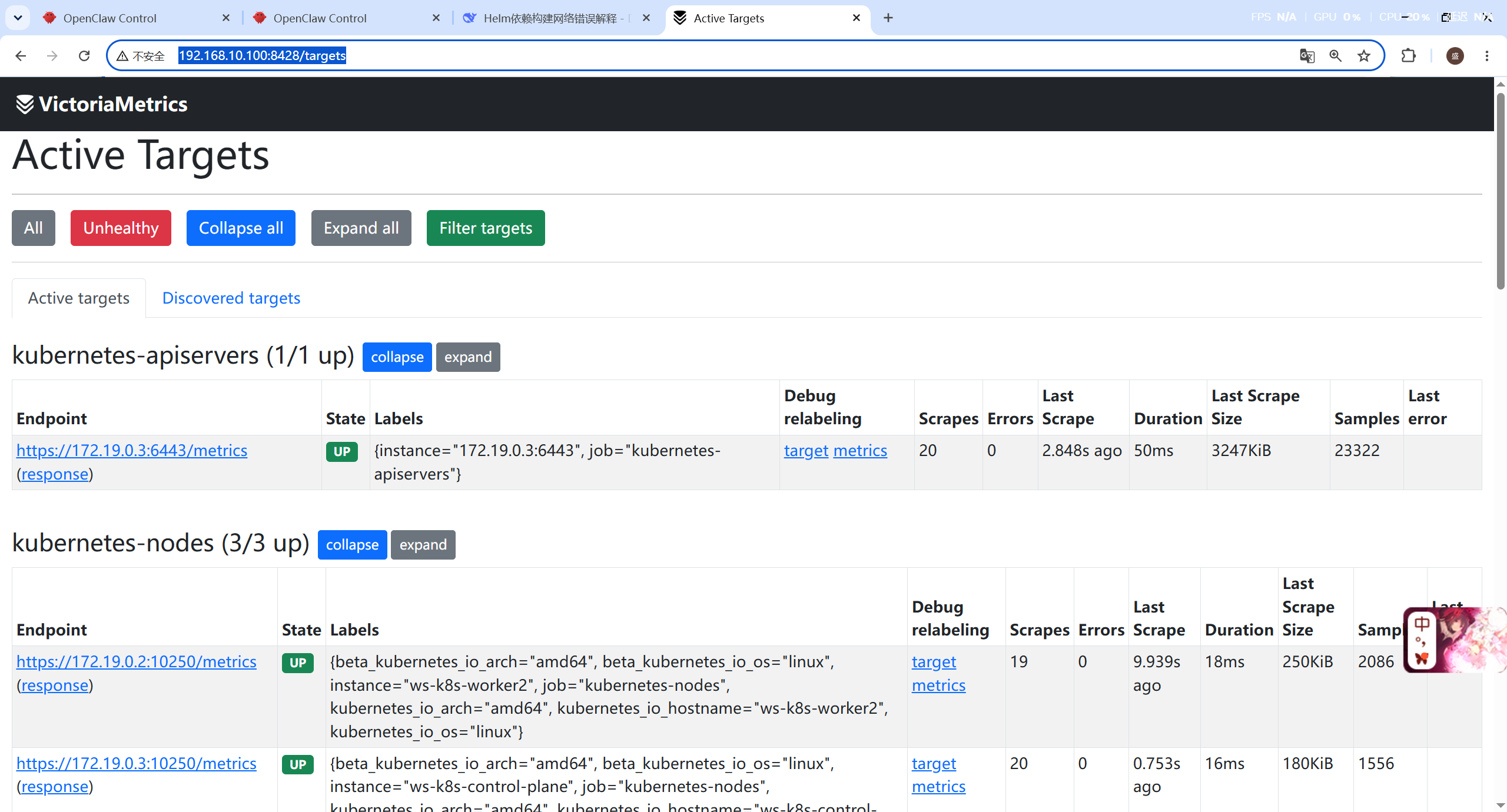
Task: Click the metrics debug link for ws-k8s-control-plane
Action: click(938, 787)
